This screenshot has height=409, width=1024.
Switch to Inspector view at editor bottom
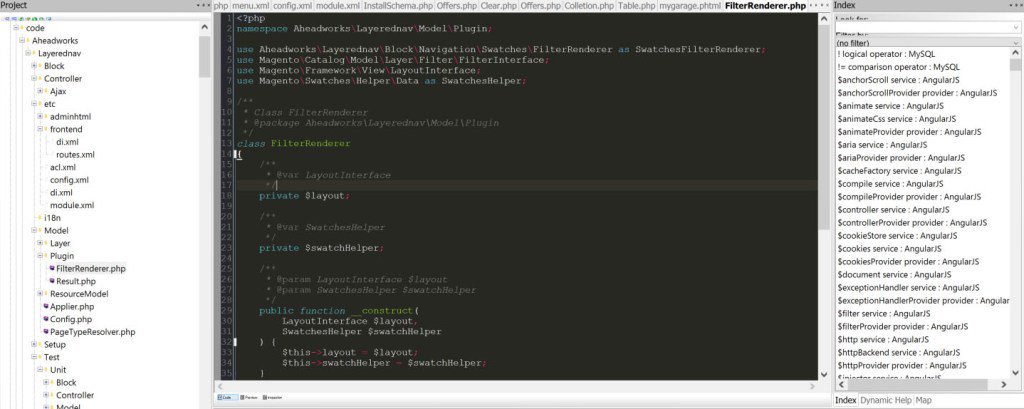click(272, 397)
